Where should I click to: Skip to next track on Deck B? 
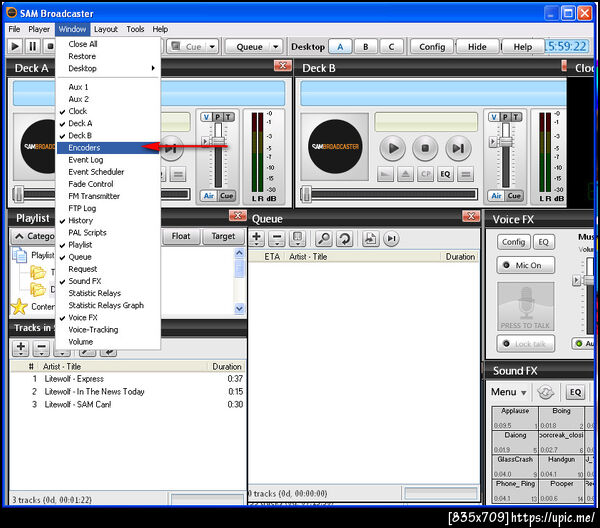click(458, 148)
